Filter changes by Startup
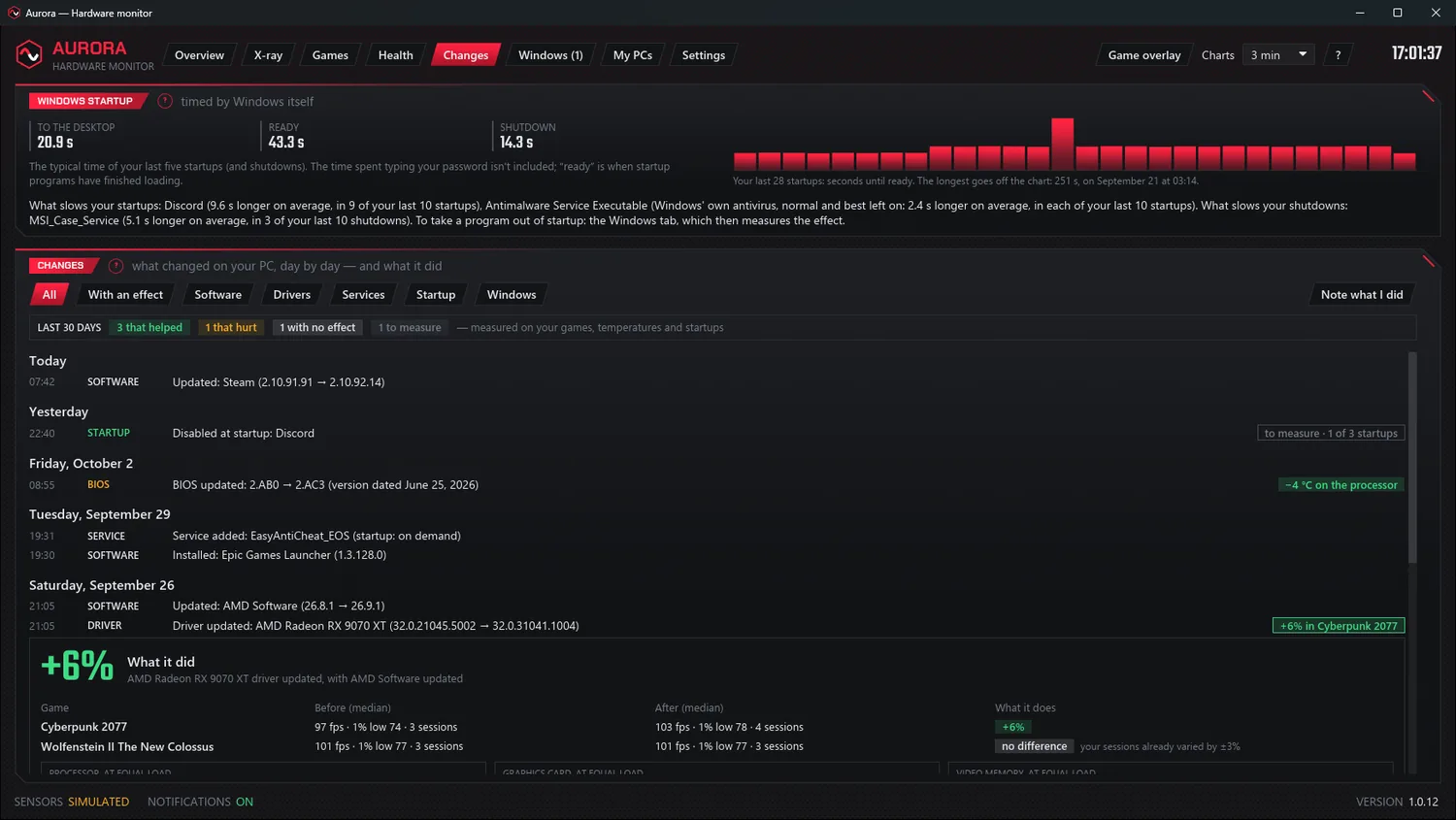This screenshot has width=1456, height=820. 436,295
